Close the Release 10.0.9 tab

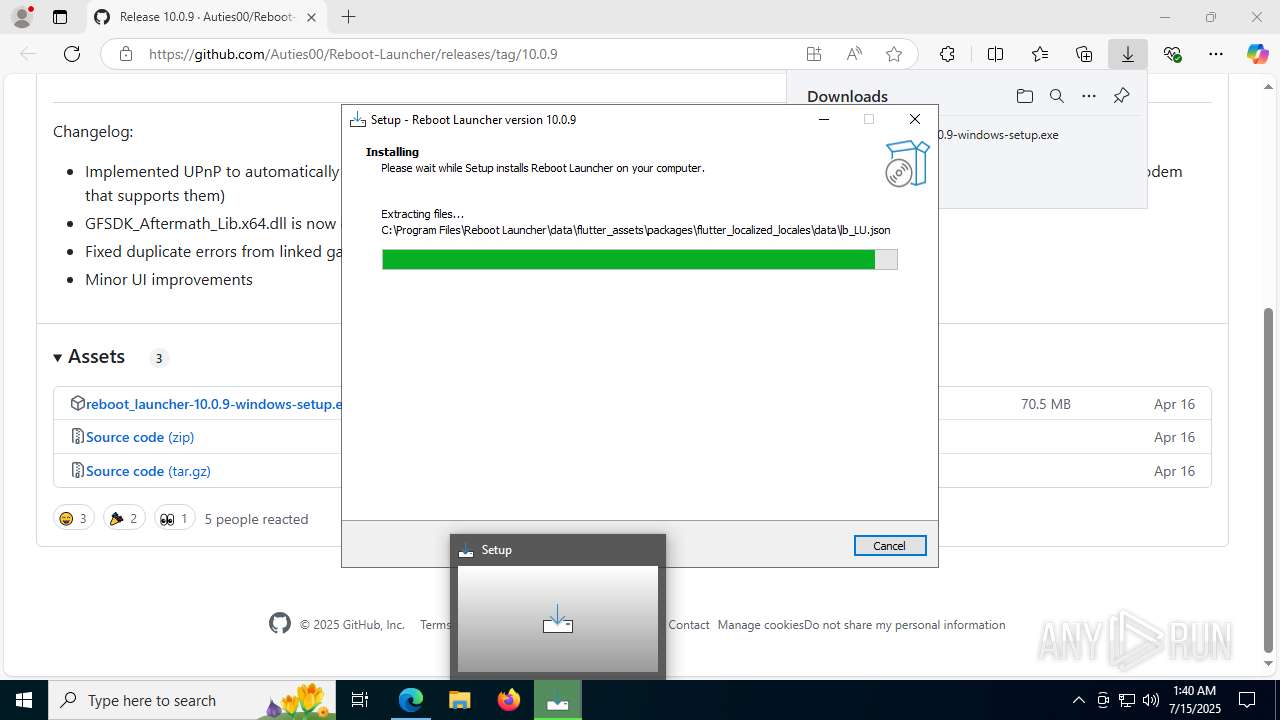312,17
